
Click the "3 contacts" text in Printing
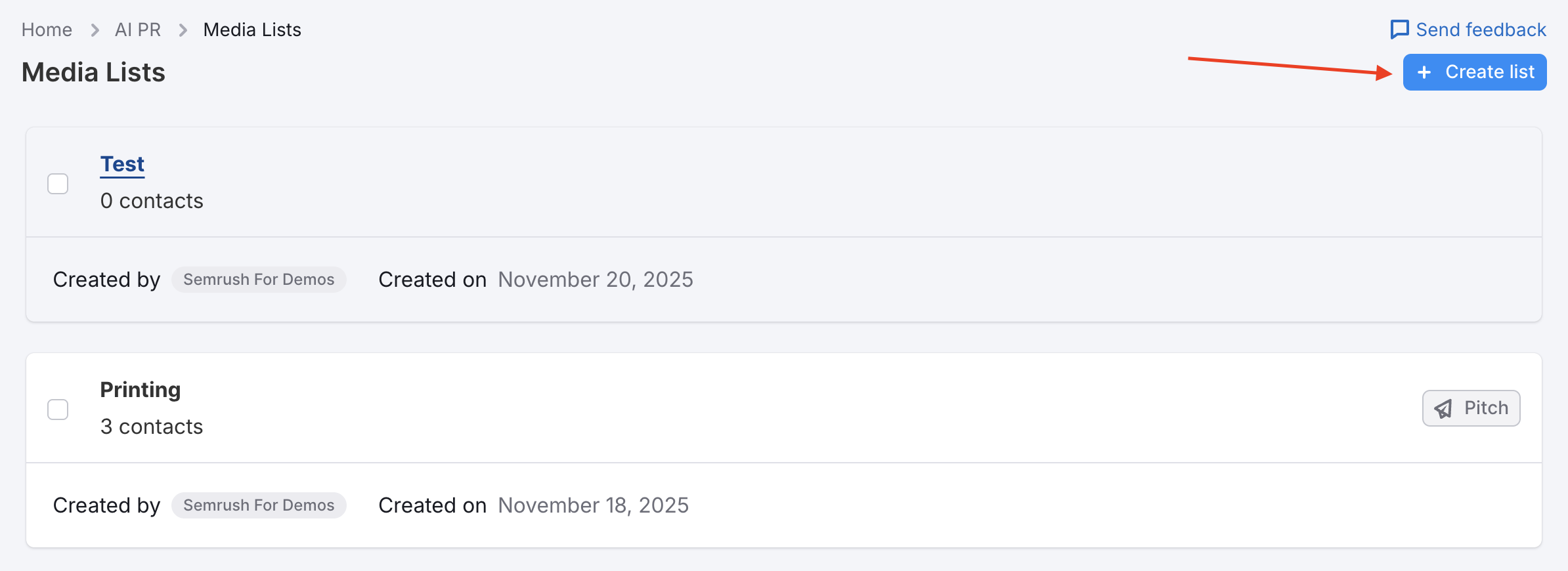(x=152, y=427)
